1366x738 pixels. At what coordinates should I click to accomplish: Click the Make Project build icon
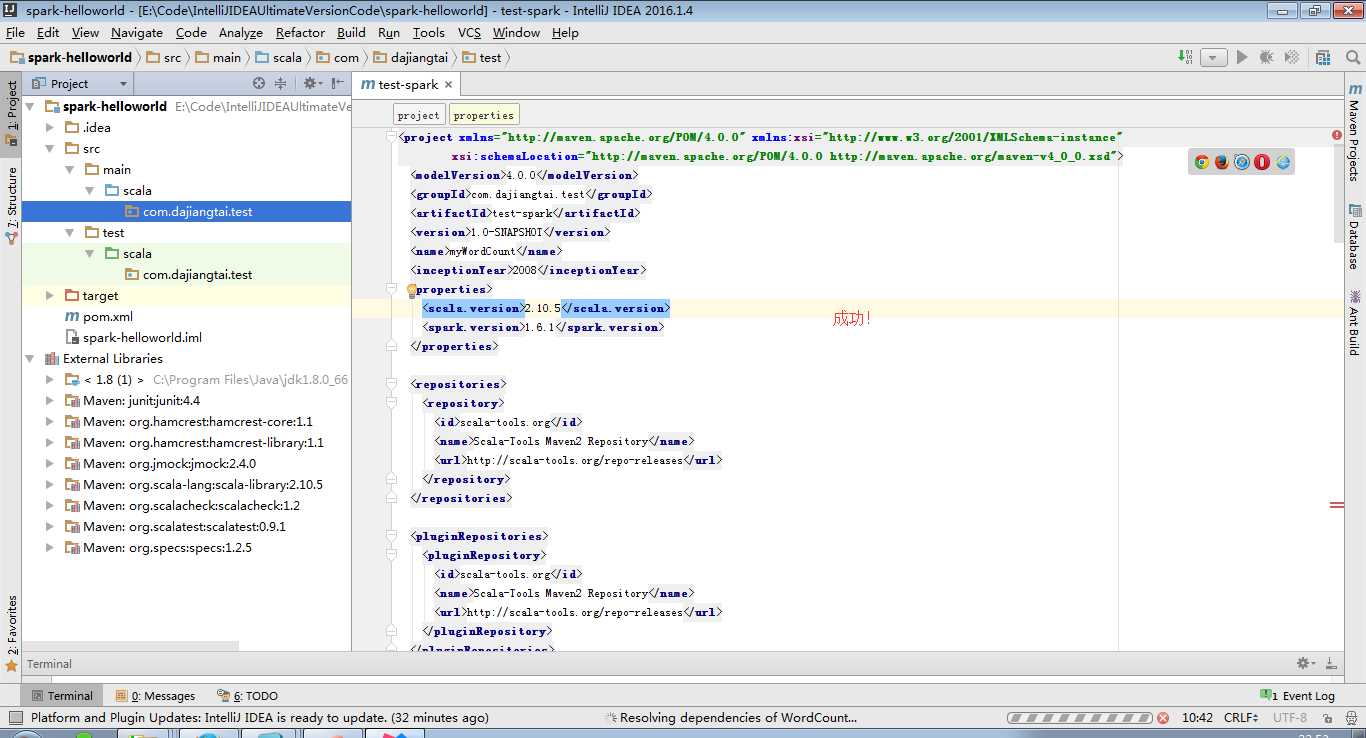1185,57
